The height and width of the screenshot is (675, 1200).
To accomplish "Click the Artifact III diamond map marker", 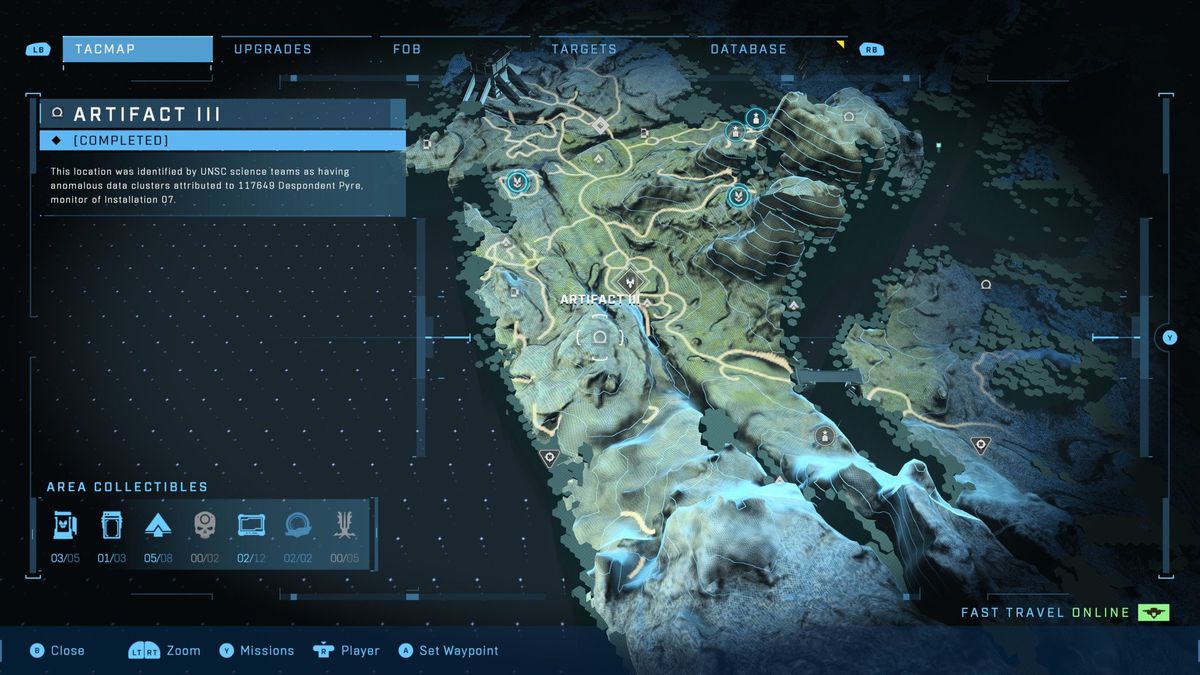I will (630, 281).
